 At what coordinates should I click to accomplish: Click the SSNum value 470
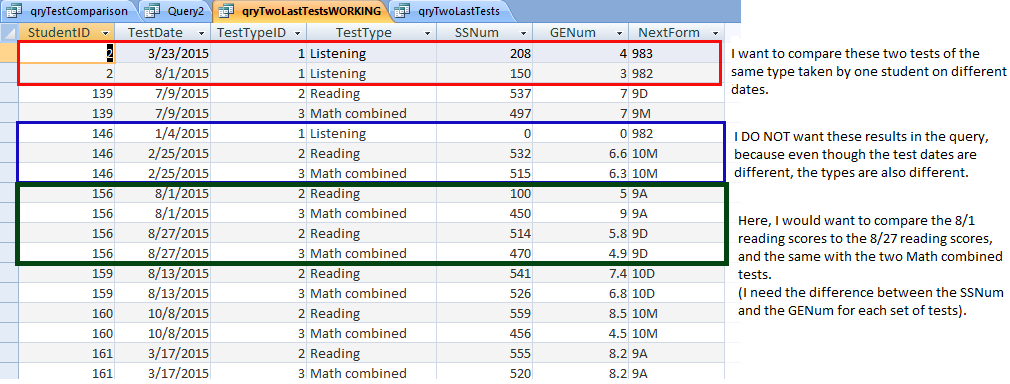pos(485,253)
